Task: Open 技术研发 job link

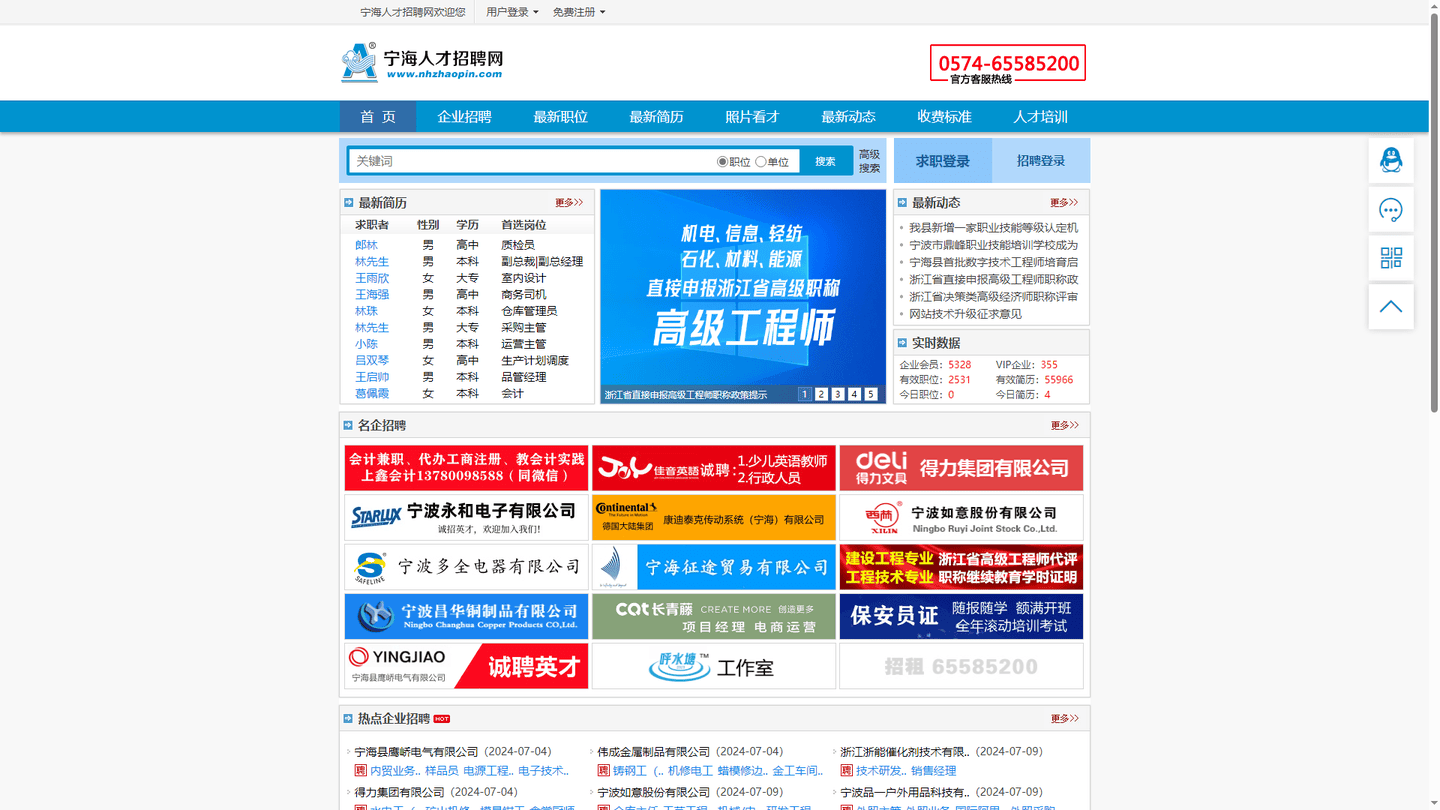Action: [879, 771]
